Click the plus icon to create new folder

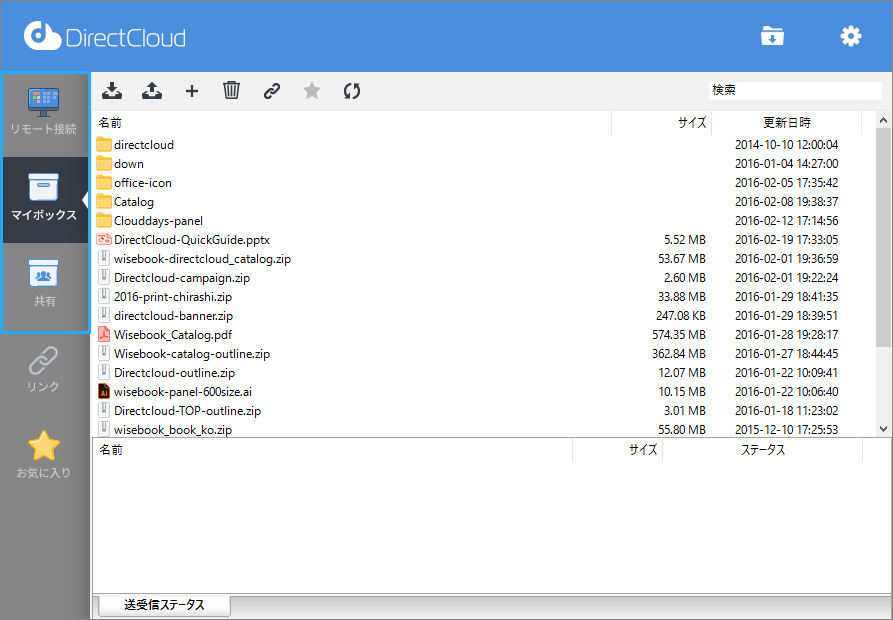click(x=192, y=91)
